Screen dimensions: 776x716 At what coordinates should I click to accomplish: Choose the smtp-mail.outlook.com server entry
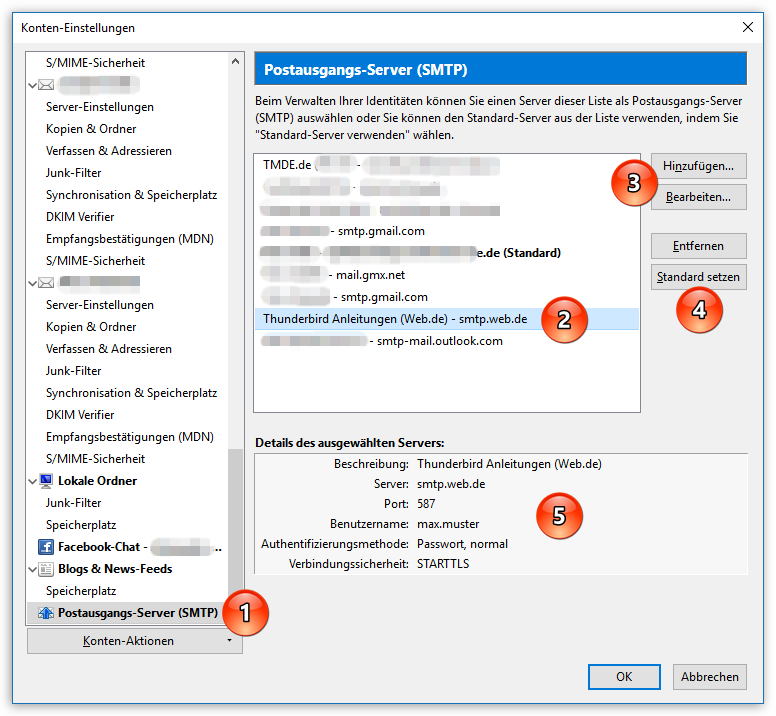(x=439, y=341)
